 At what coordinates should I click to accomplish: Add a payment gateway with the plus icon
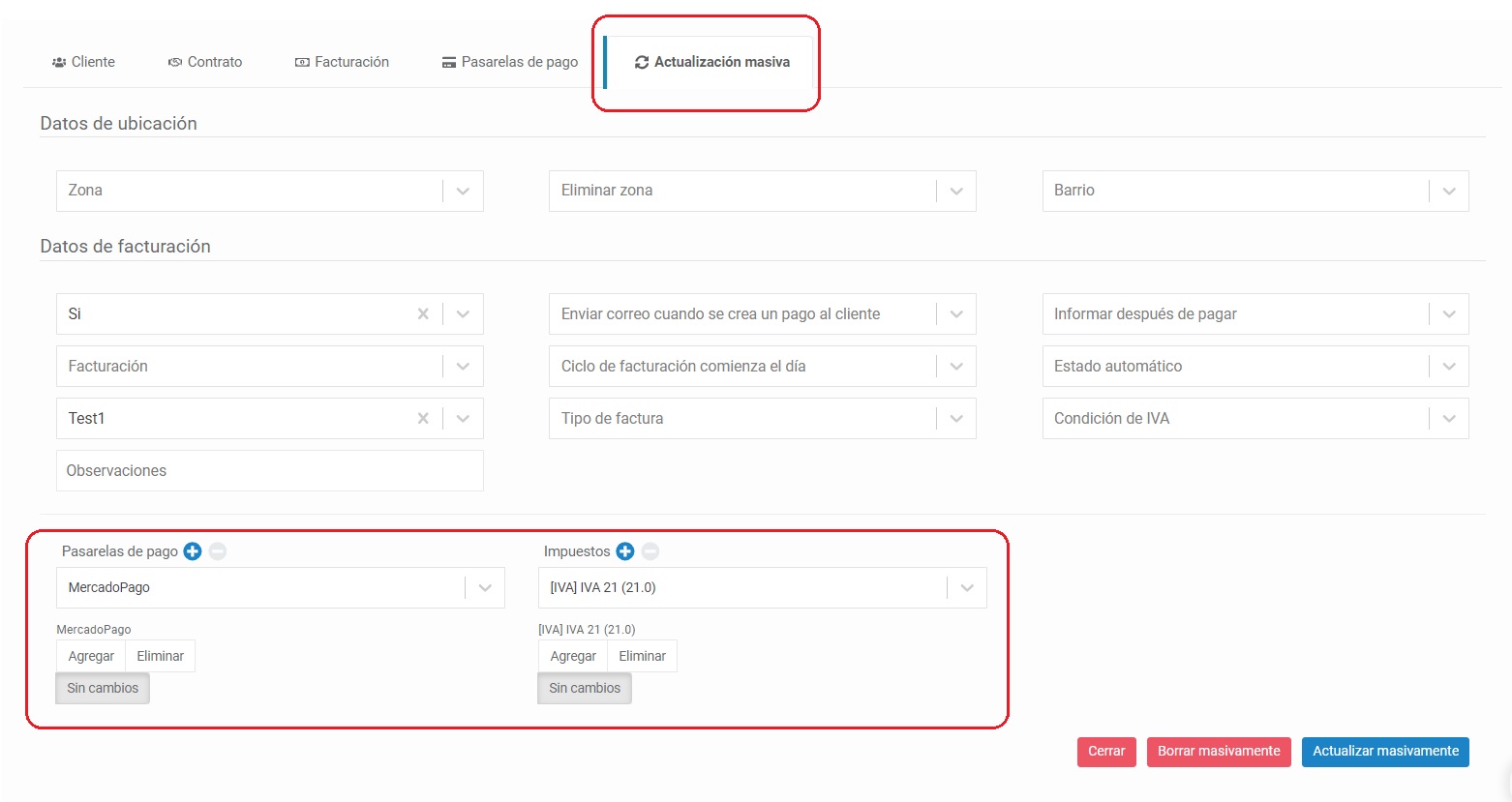[x=193, y=551]
